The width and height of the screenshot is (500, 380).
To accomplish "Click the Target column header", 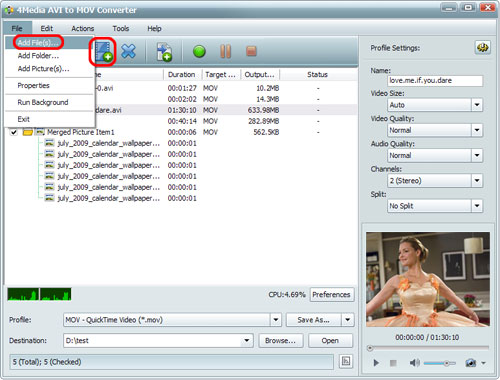I will click(220, 75).
